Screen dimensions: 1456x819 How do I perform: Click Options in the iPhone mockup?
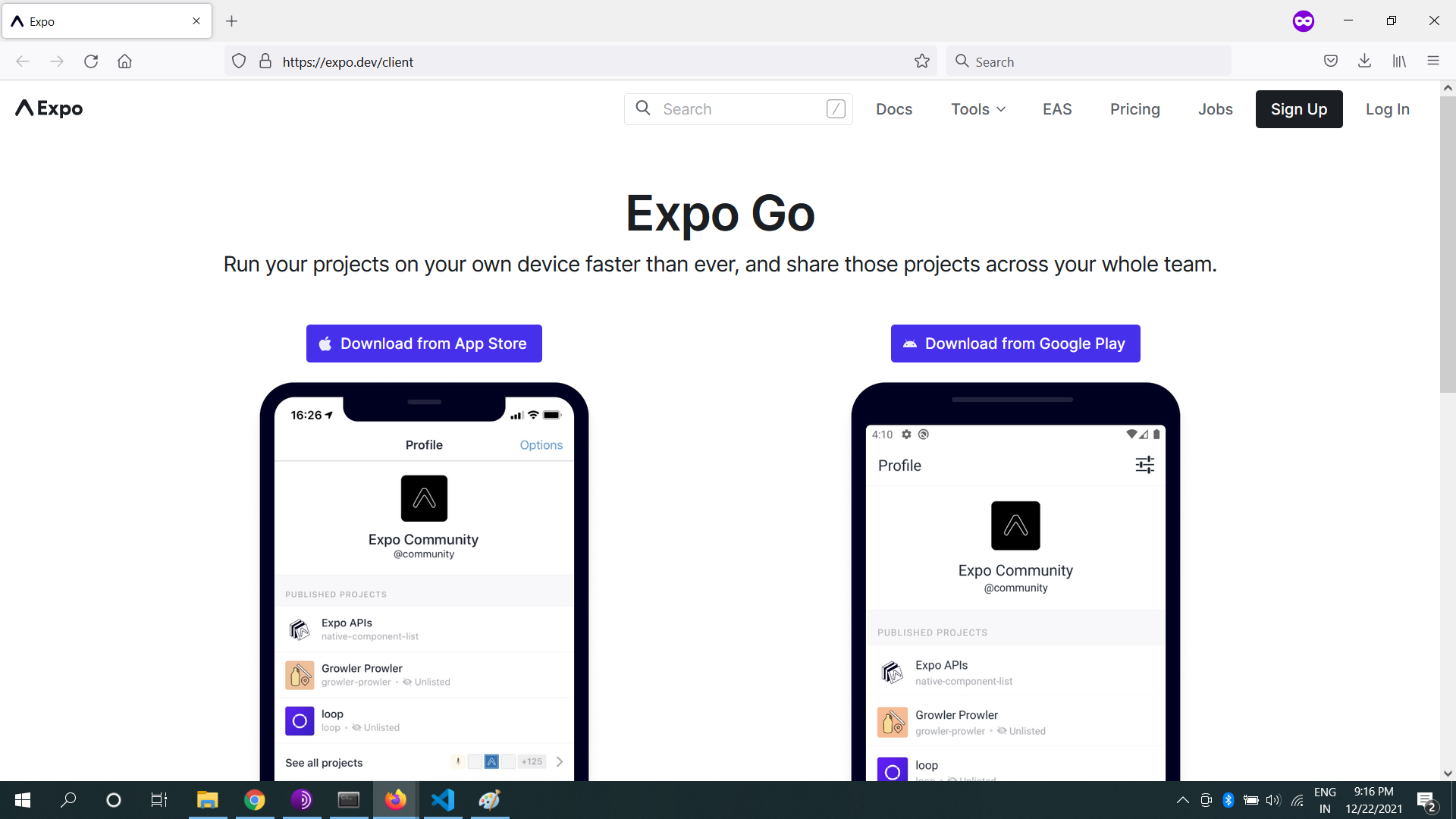541,445
